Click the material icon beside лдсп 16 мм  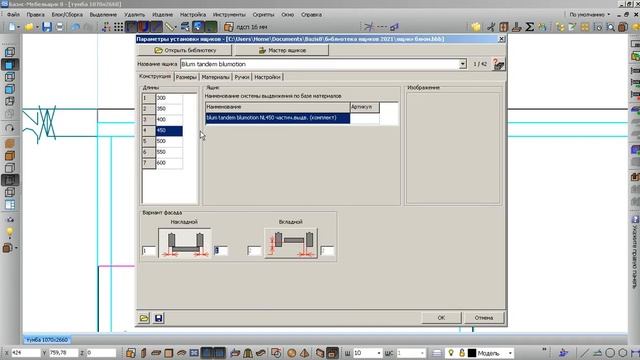229,27
